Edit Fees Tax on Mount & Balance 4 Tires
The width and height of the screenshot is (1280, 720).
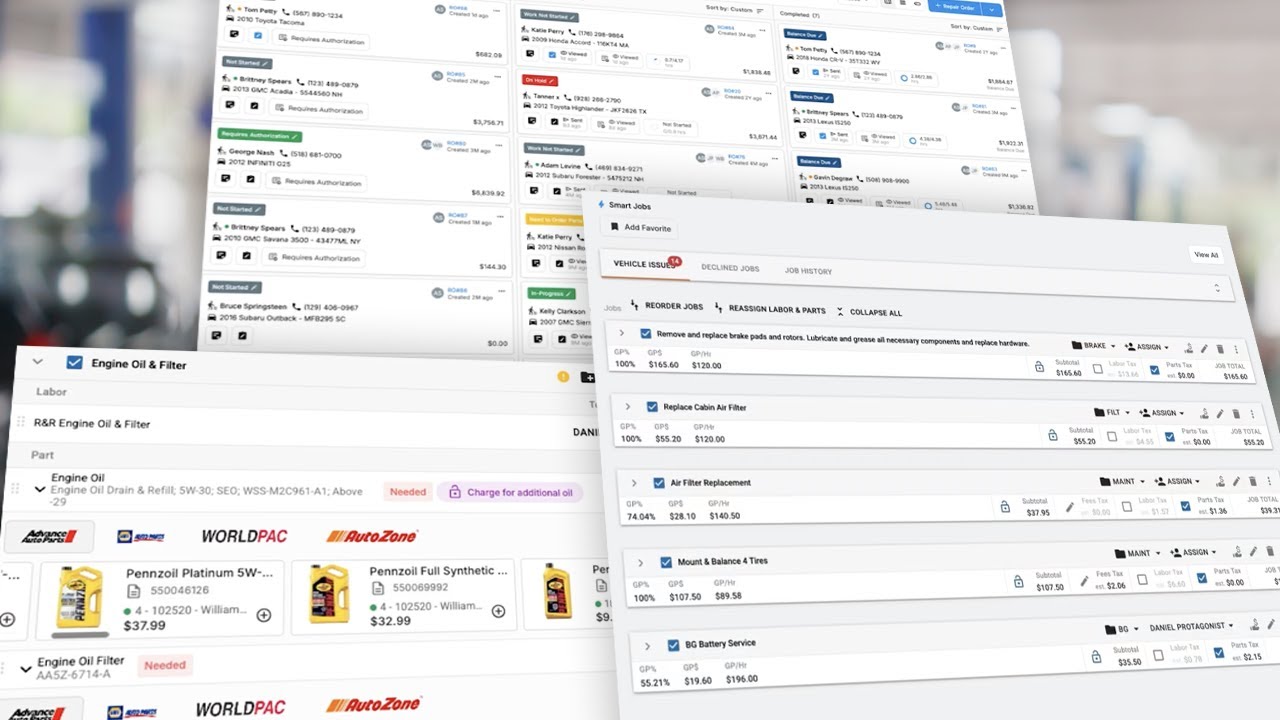coord(1085,580)
